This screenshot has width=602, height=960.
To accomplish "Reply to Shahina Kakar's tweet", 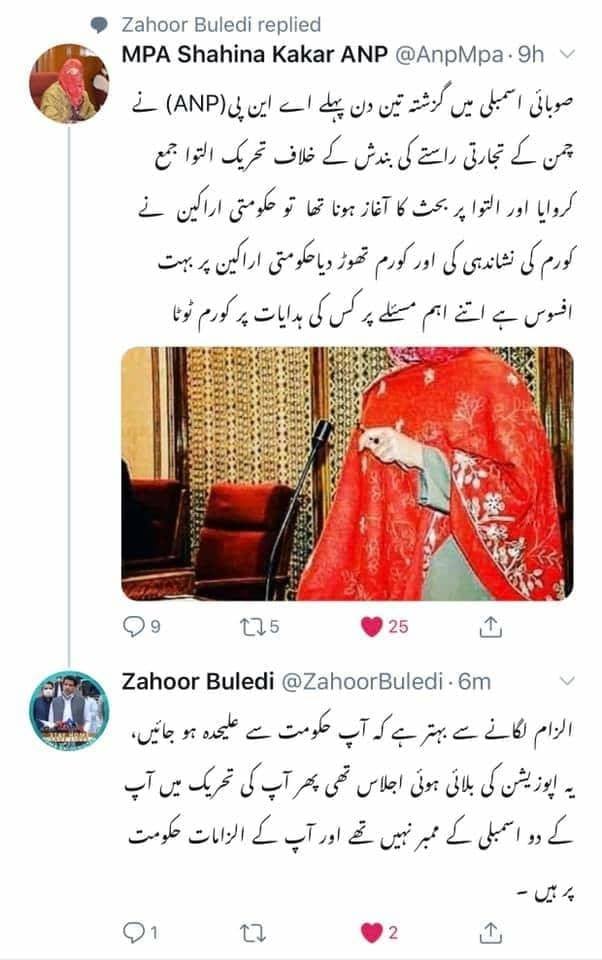I will click(x=141, y=626).
